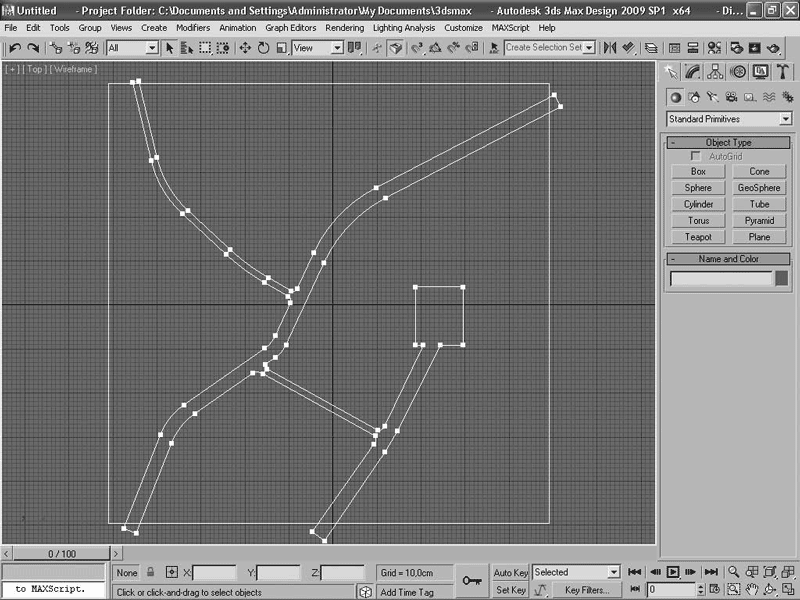The width and height of the screenshot is (800, 600).
Task: Open the Rendering menu
Action: (x=345, y=28)
